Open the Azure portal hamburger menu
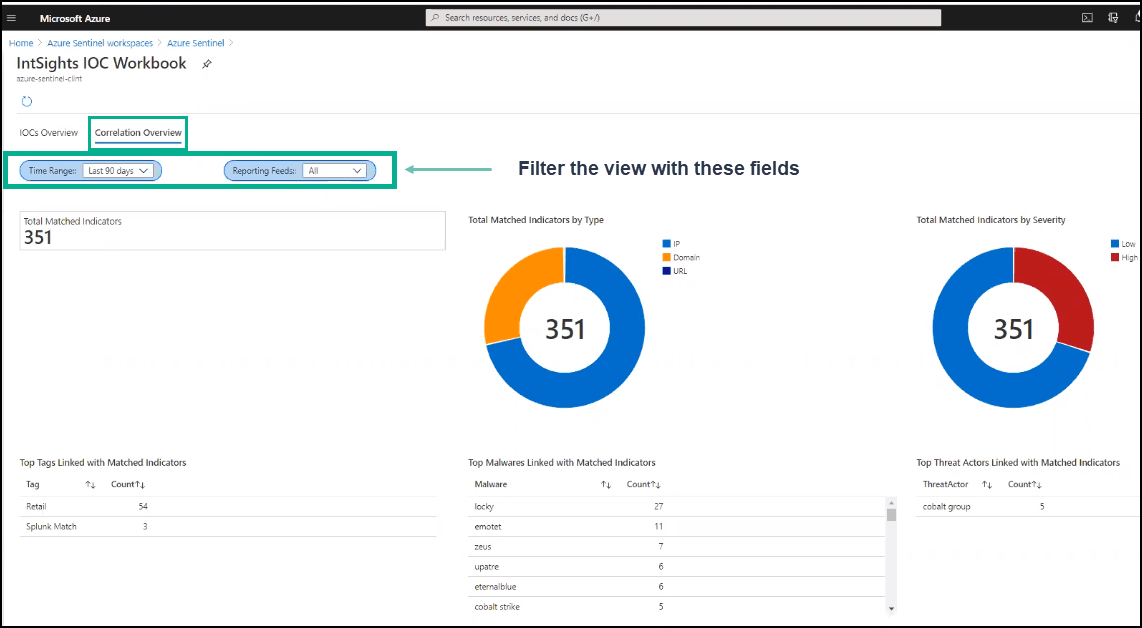 click(12, 18)
